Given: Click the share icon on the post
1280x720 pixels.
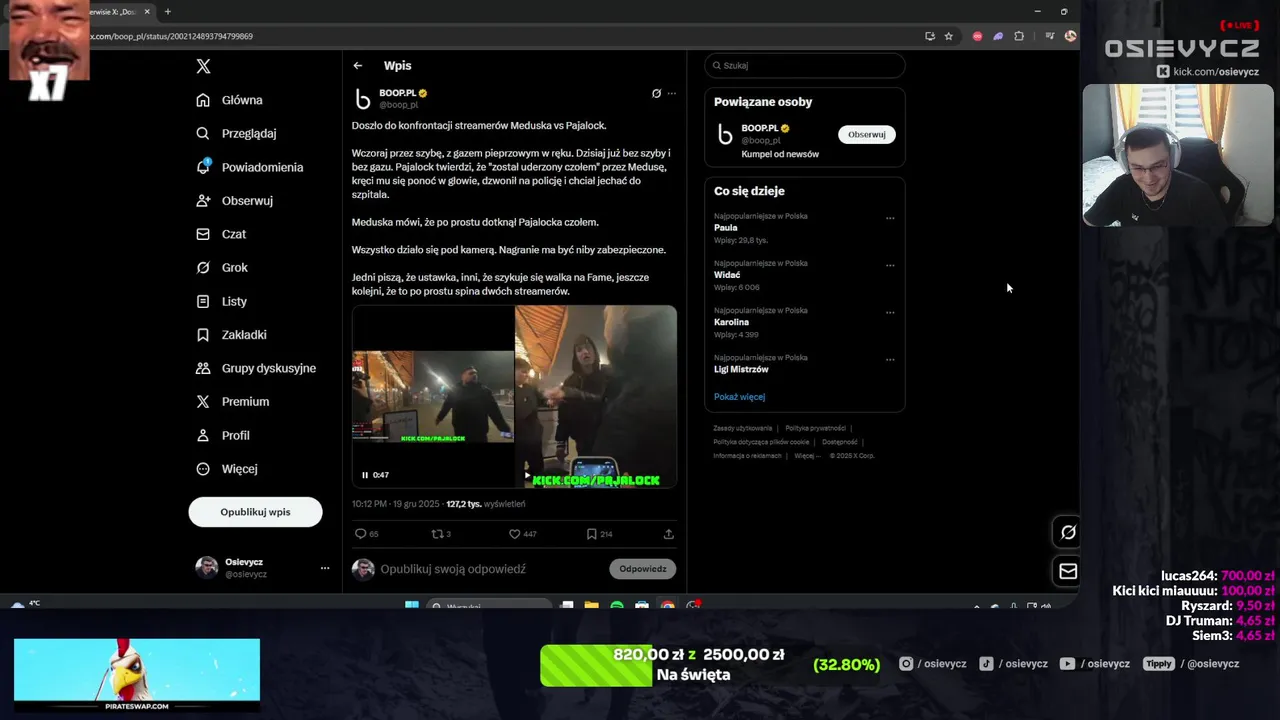Looking at the screenshot, I should 669,534.
